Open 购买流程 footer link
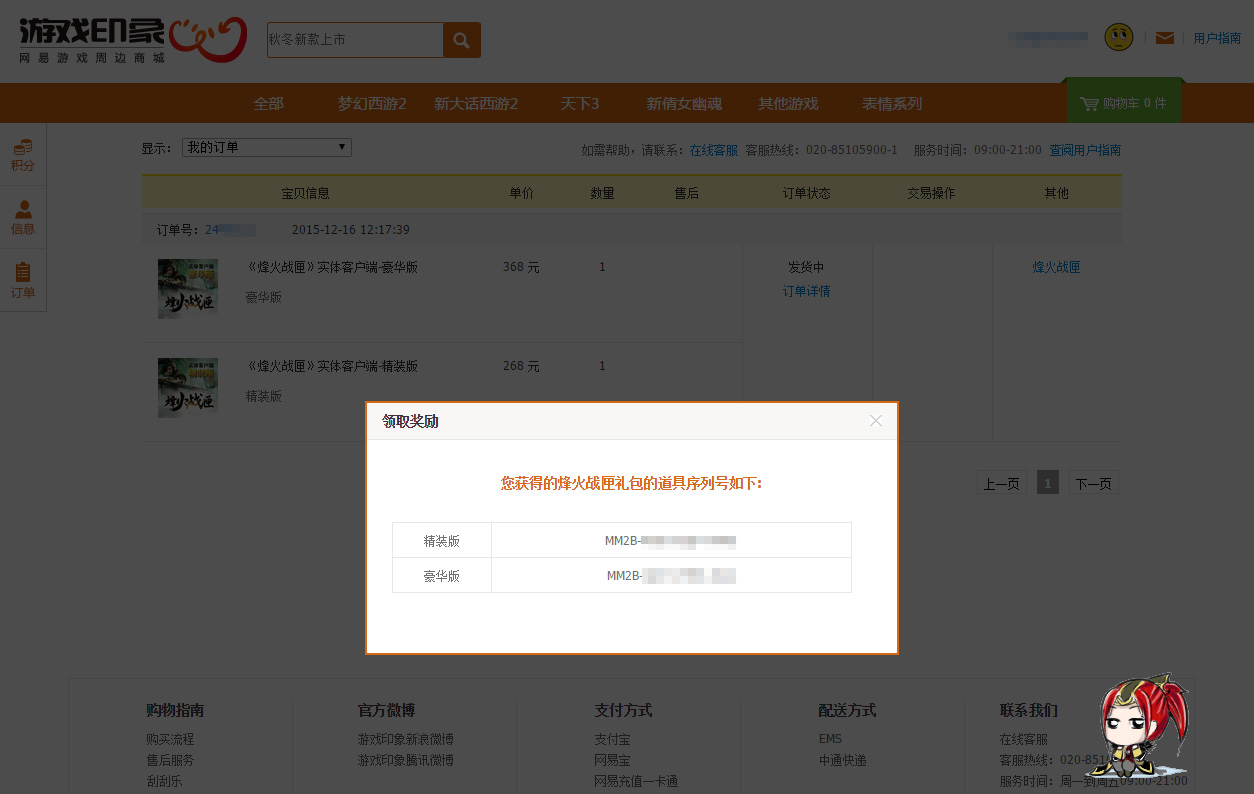This screenshot has width=1254, height=794. (x=170, y=739)
